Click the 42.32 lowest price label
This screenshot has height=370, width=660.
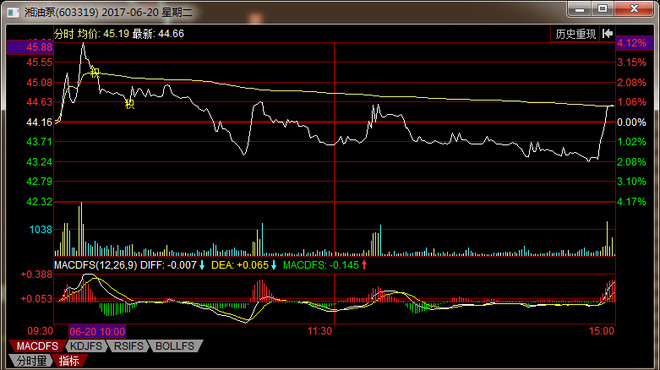click(x=39, y=202)
